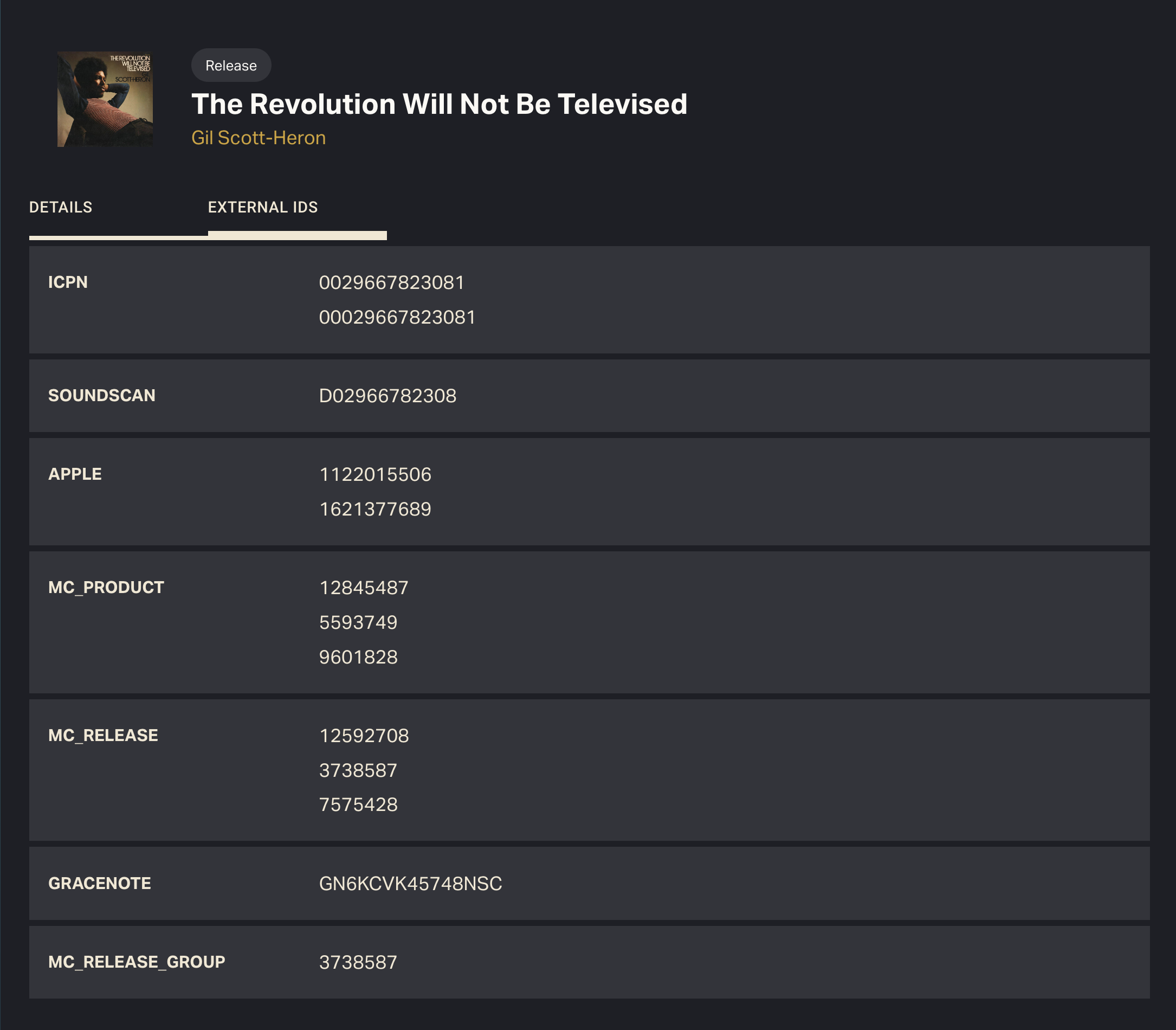Image resolution: width=1176 pixels, height=1030 pixels.
Task: Select Apple ID 1621377689
Action: 375,509
